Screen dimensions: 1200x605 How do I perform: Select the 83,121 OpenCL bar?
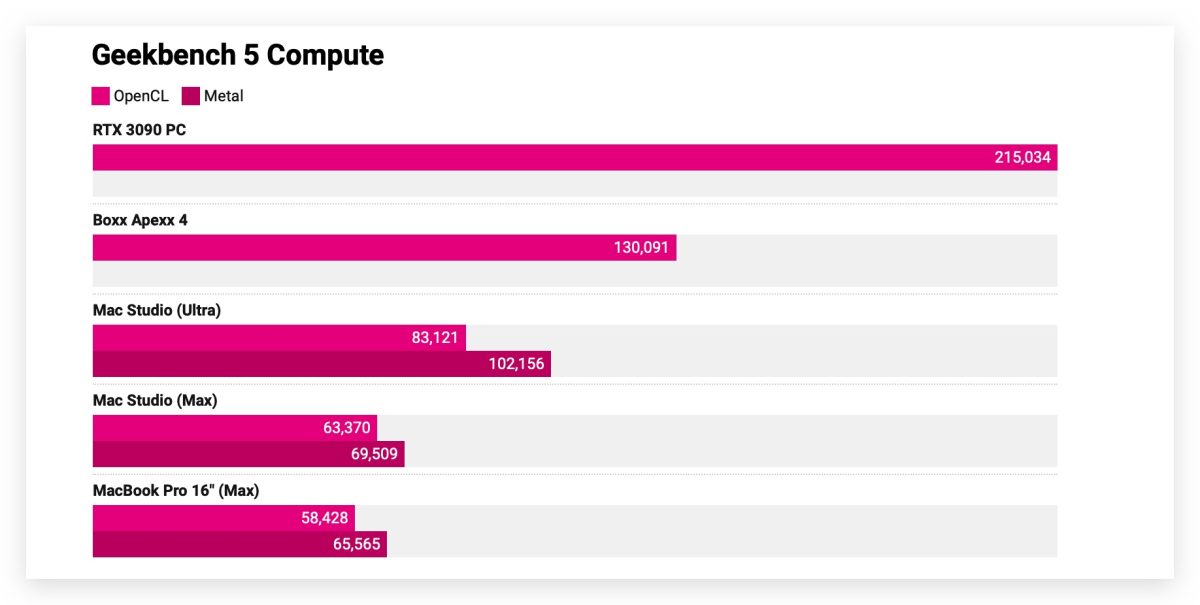point(279,337)
